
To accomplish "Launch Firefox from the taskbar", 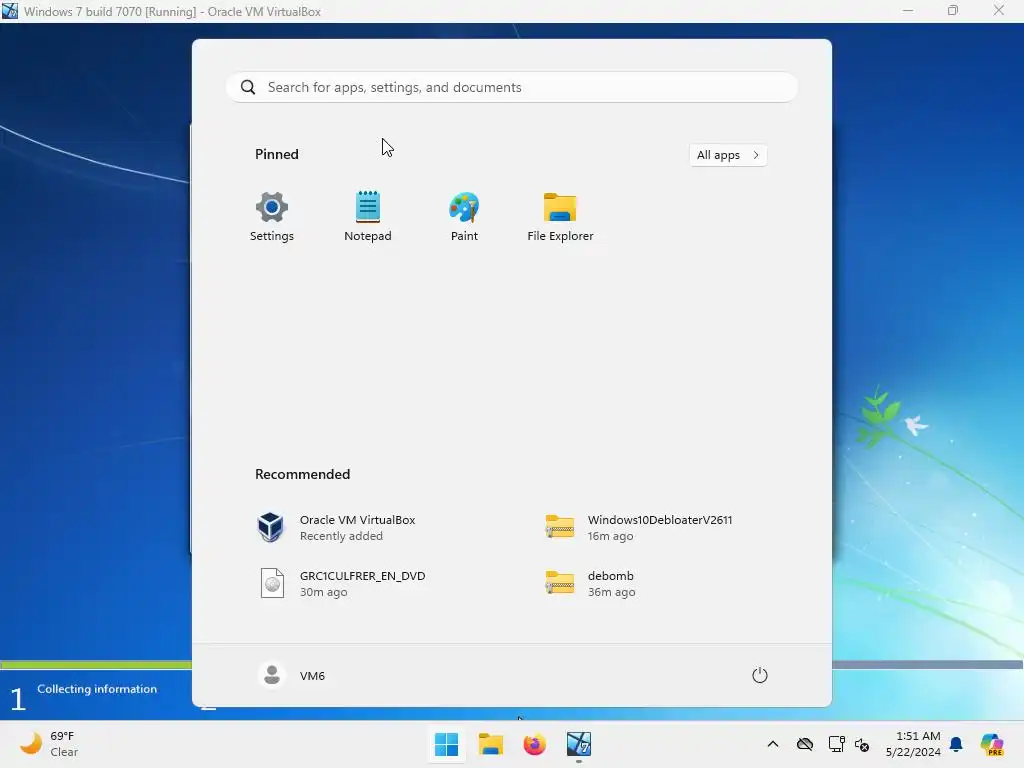I will coord(534,744).
